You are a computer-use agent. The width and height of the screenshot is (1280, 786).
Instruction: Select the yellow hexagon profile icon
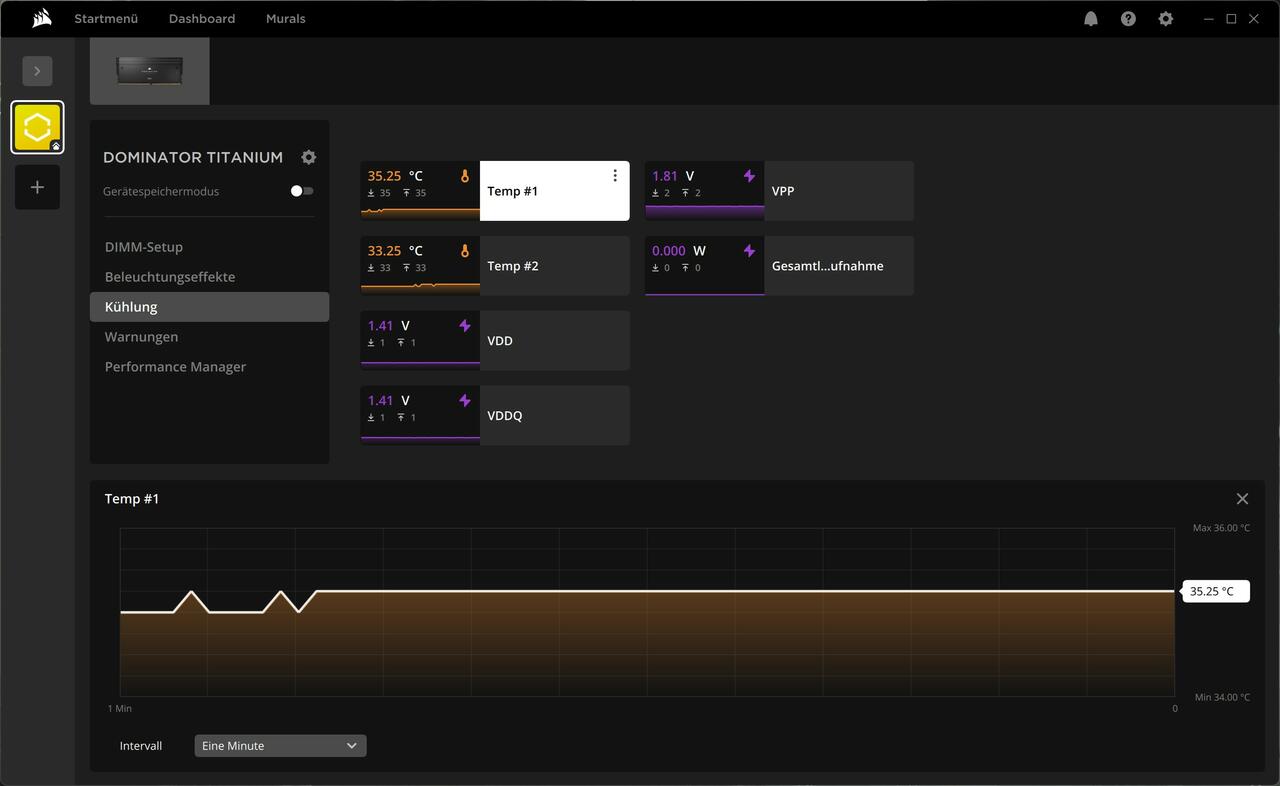pos(37,128)
